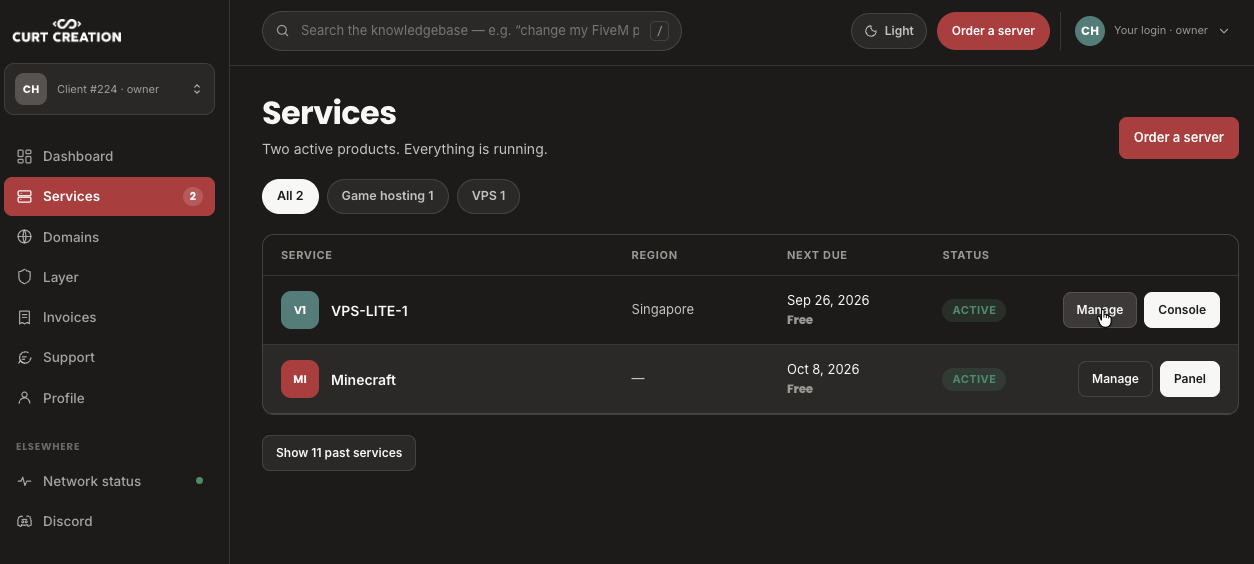The height and width of the screenshot is (564, 1254).
Task: Click the slash shortcut key badge
Action: [659, 31]
